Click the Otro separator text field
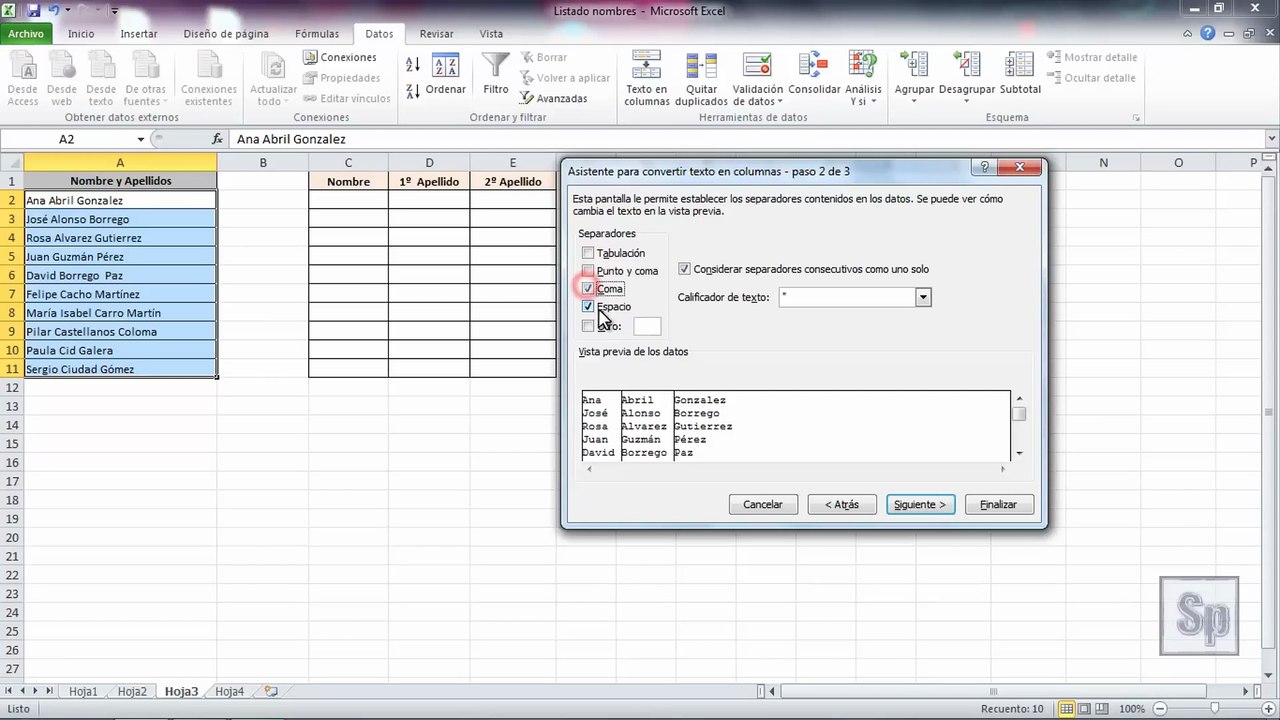 click(x=647, y=326)
